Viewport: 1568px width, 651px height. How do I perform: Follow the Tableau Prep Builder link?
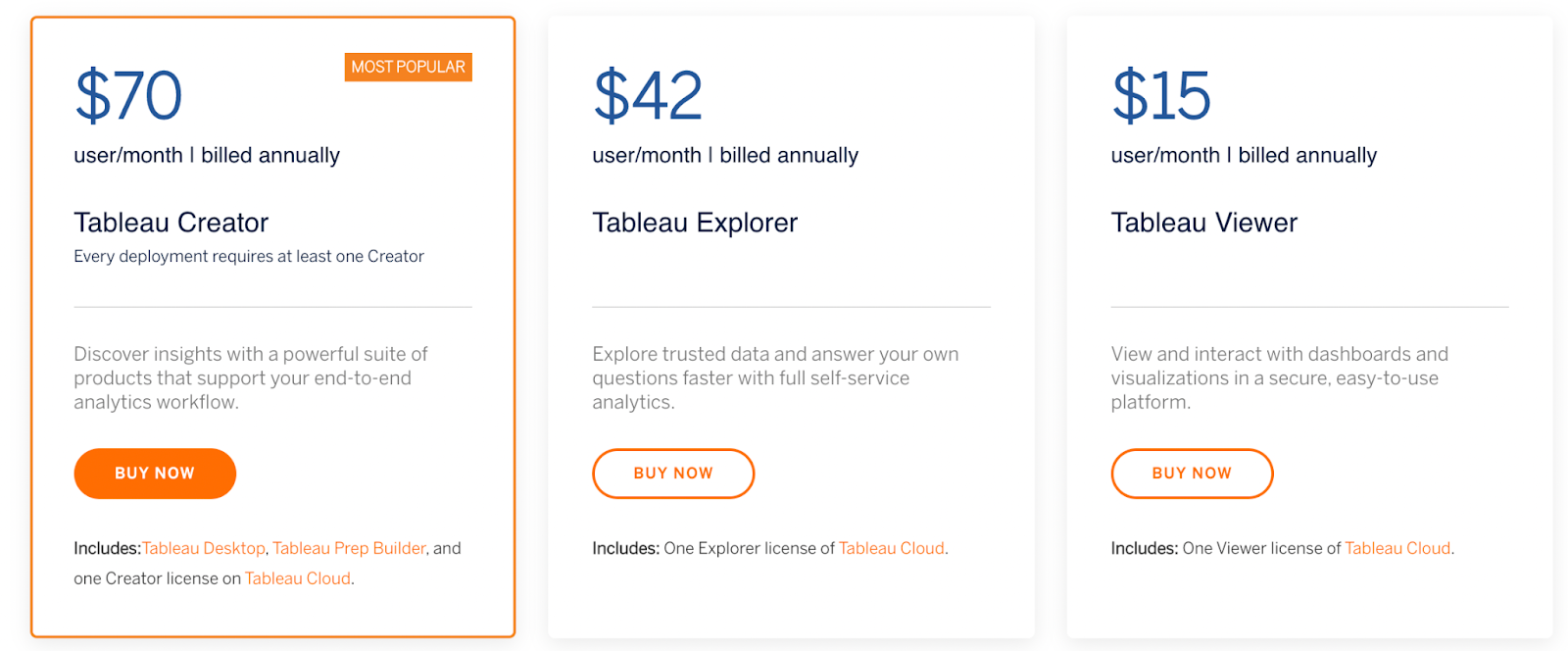click(x=349, y=549)
